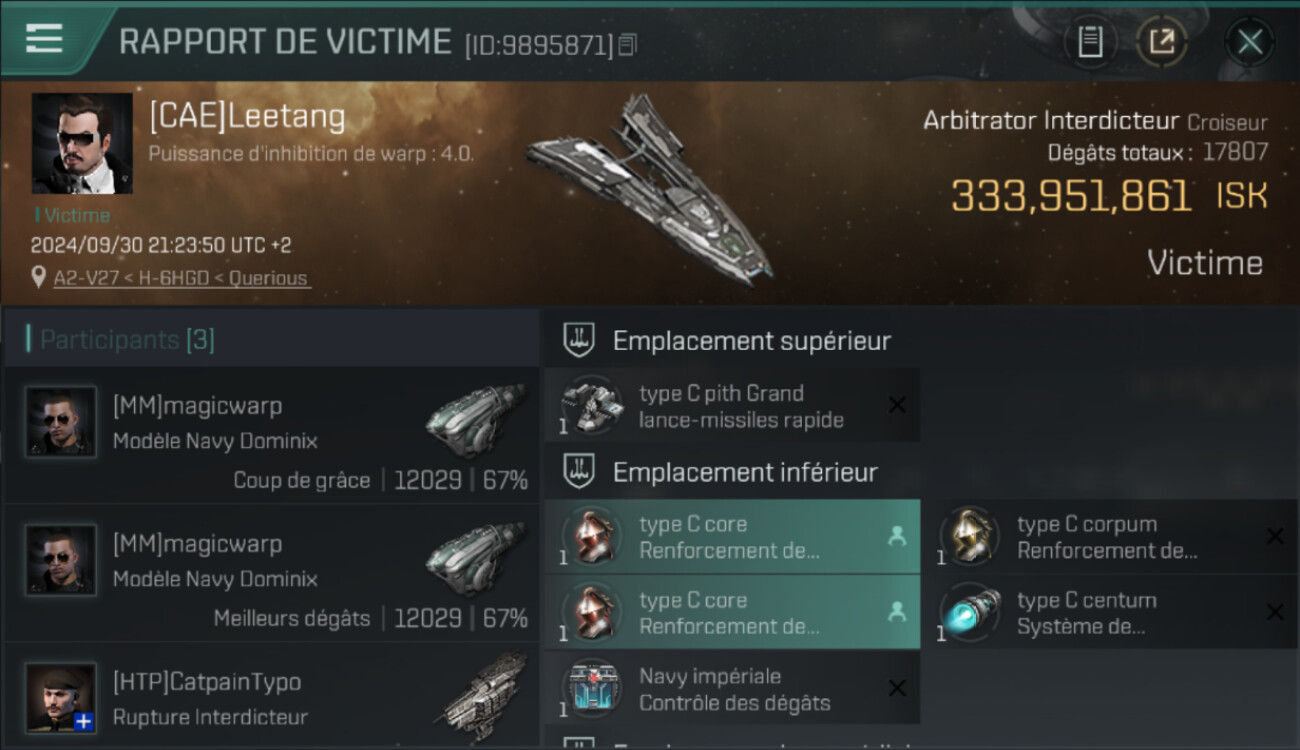Open the notes document icon in the header
Image resolution: width=1300 pixels, height=750 pixels.
tap(1090, 42)
